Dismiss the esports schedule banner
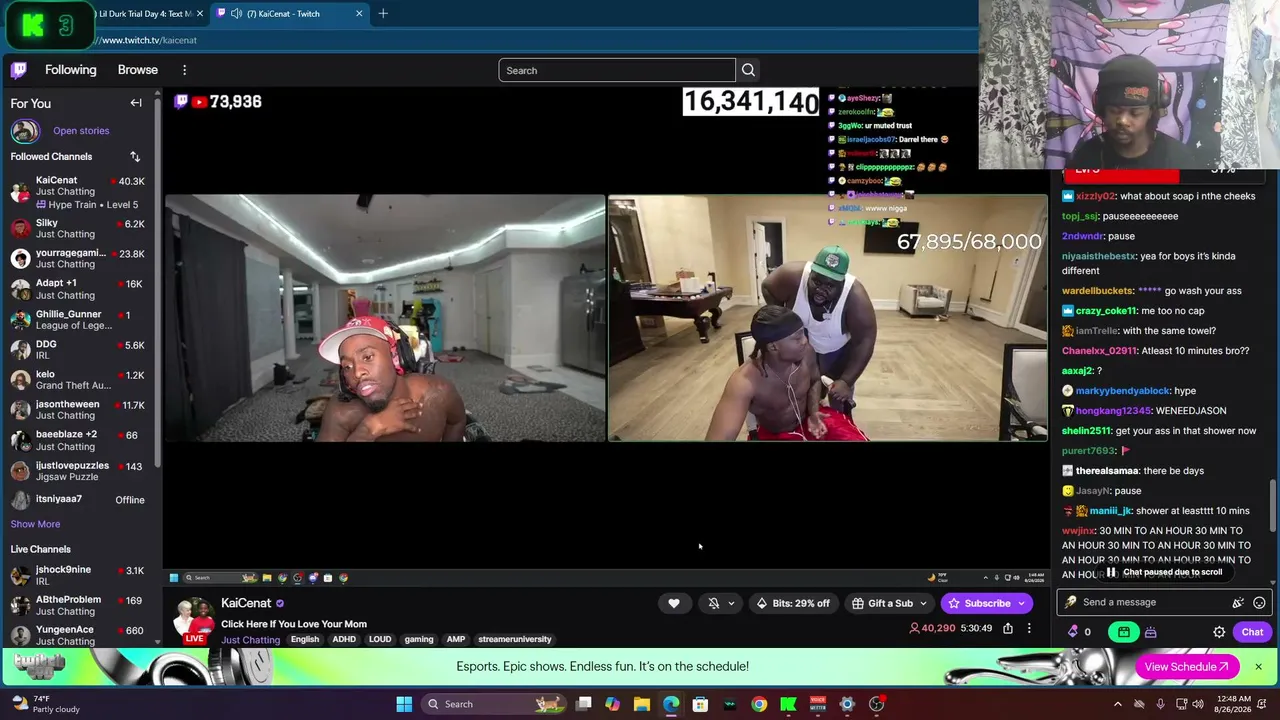This screenshot has width=1280, height=720. [x=1258, y=666]
